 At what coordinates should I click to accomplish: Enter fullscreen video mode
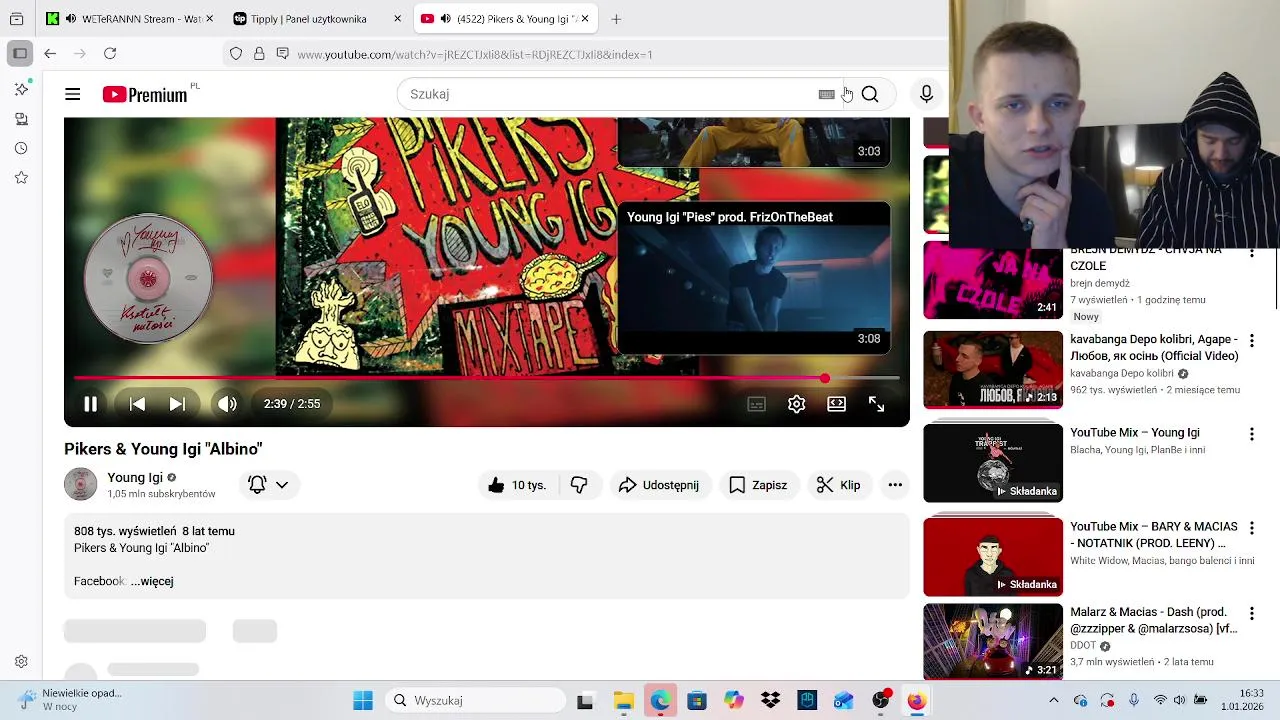coord(876,404)
